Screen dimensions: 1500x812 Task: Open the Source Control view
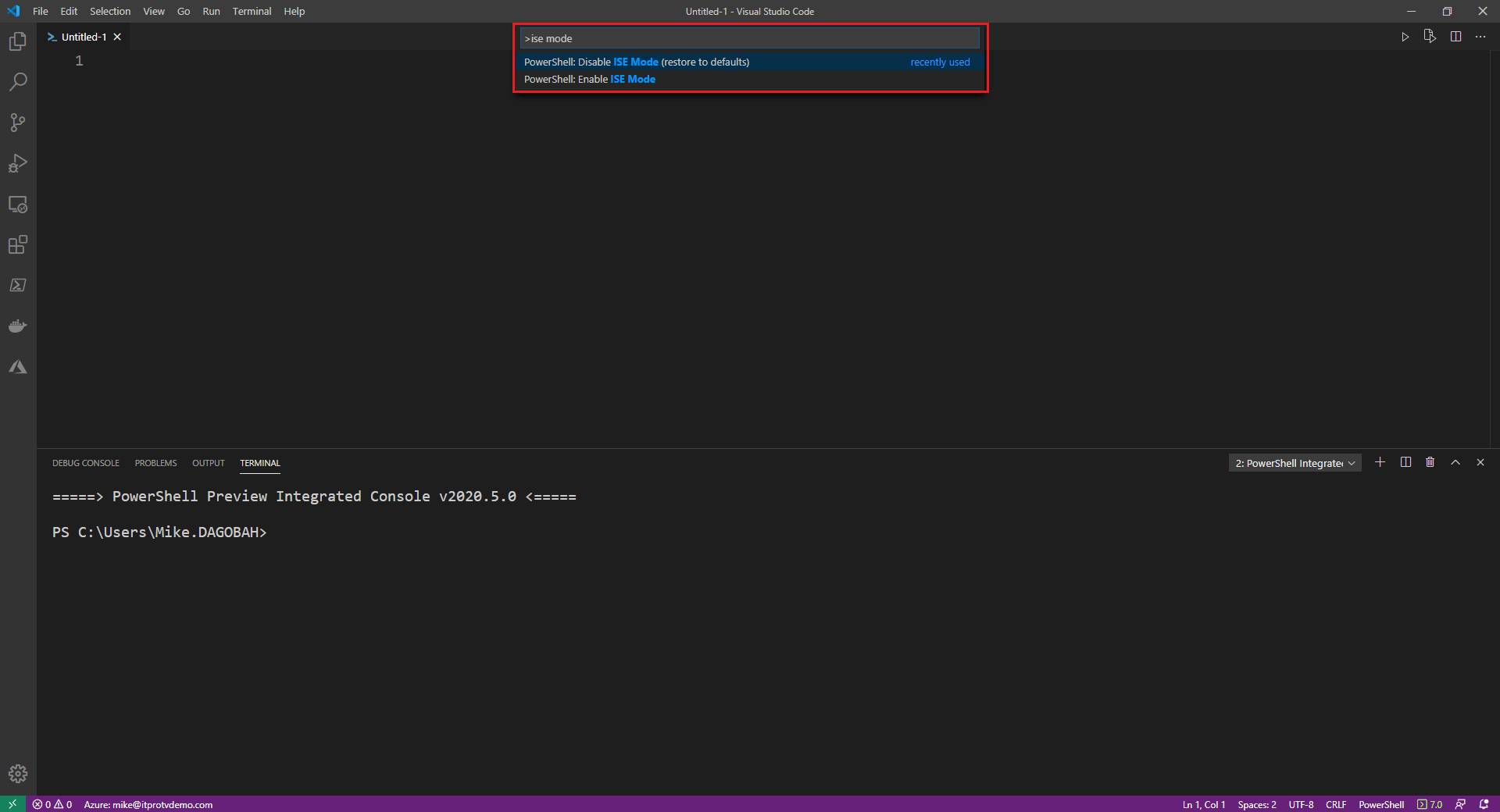tap(18, 123)
